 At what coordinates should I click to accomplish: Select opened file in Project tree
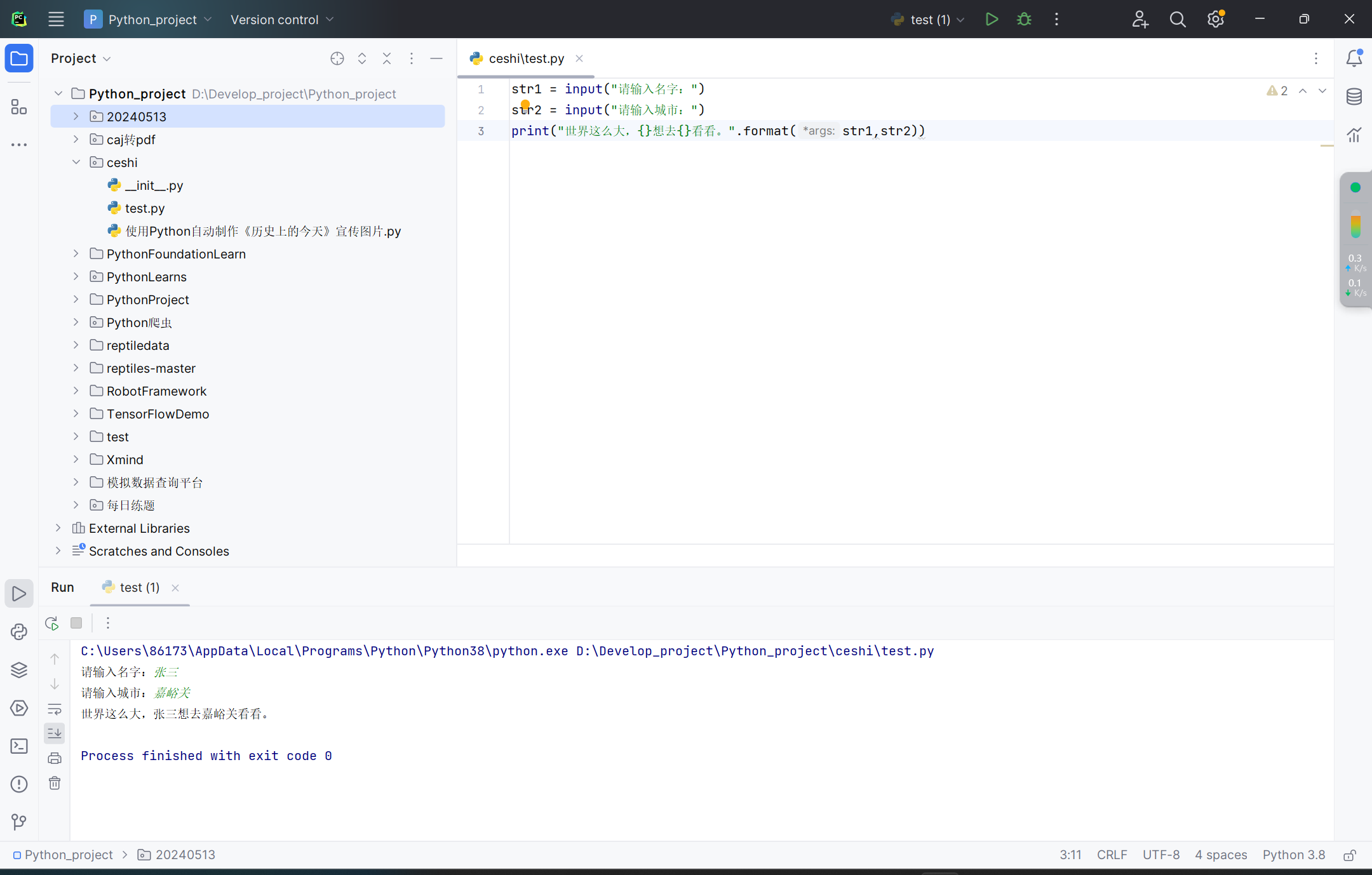337,58
